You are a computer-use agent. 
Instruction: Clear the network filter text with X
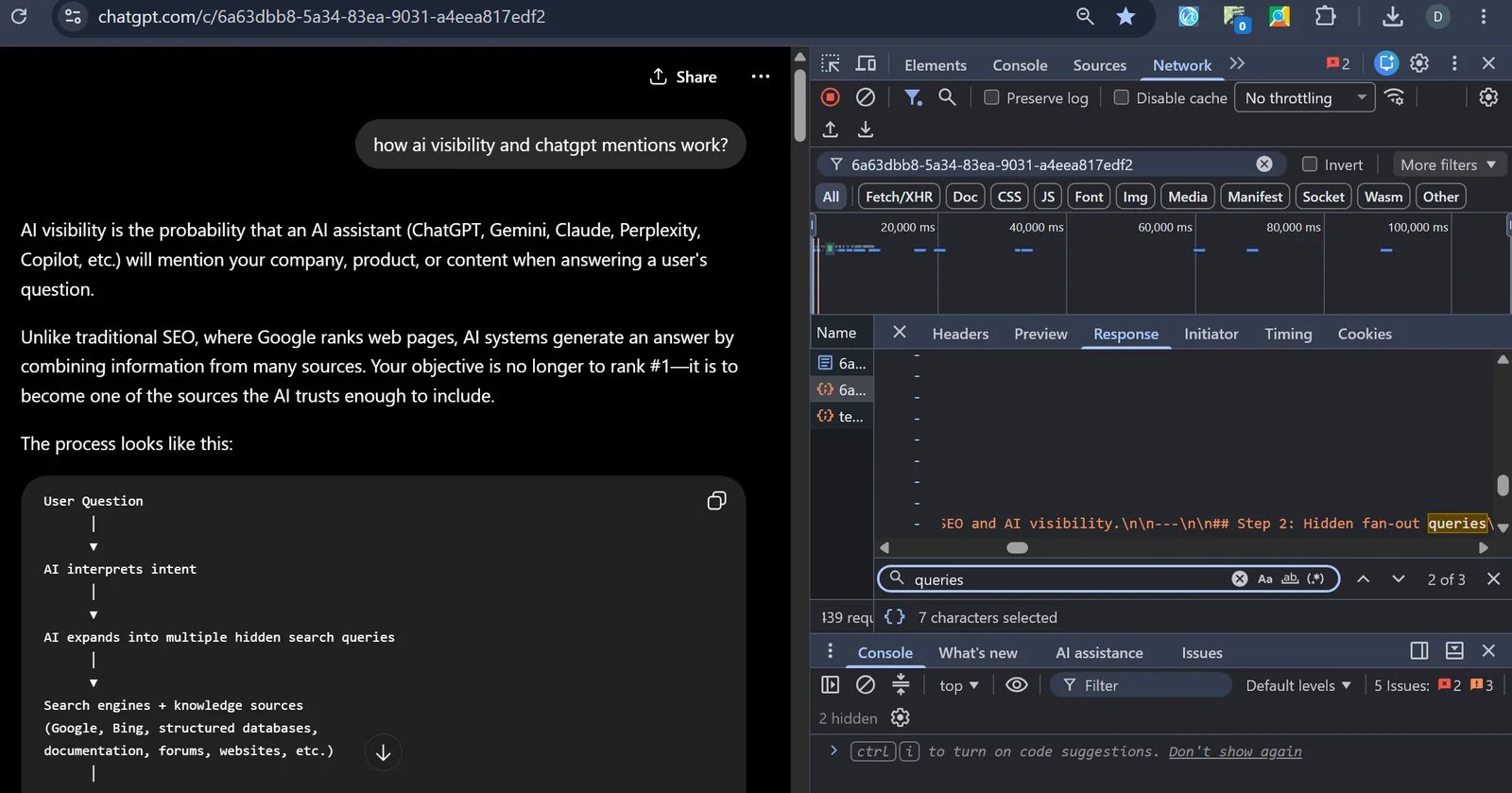click(1263, 164)
